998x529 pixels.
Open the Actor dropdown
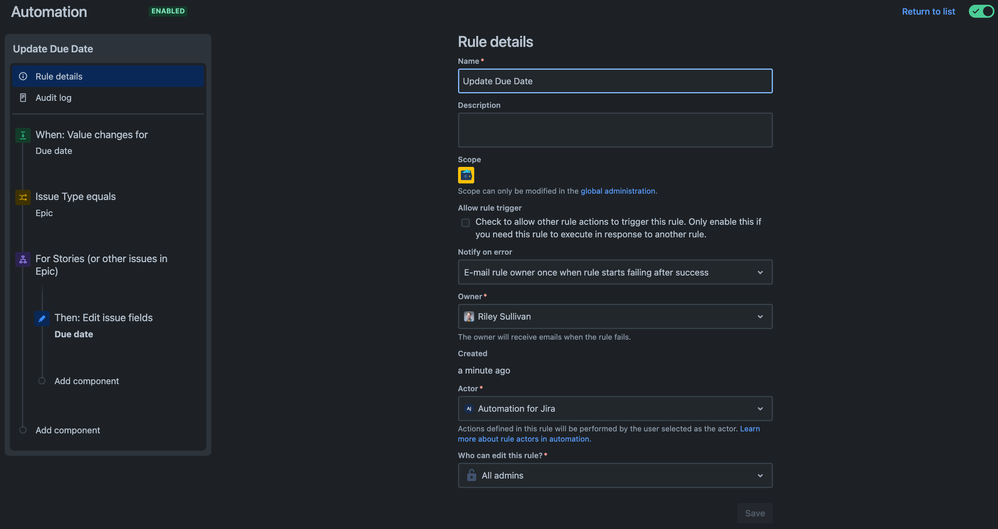[615, 409]
